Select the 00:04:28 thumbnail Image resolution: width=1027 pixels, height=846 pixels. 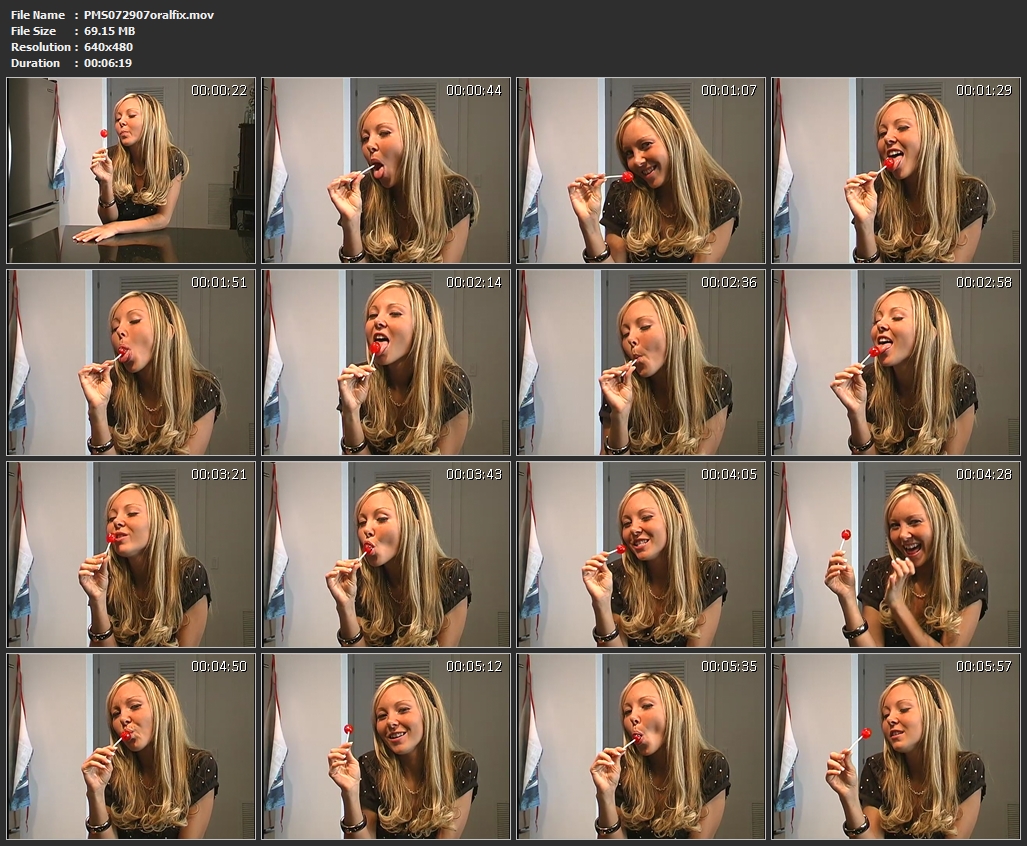(896, 554)
